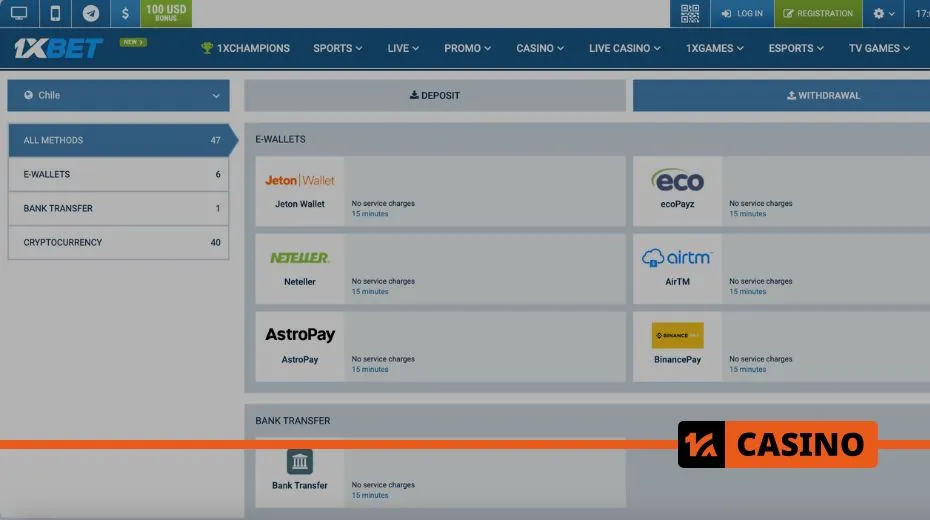
Task: Select the BANK TRANSFER category
Action: (x=119, y=208)
